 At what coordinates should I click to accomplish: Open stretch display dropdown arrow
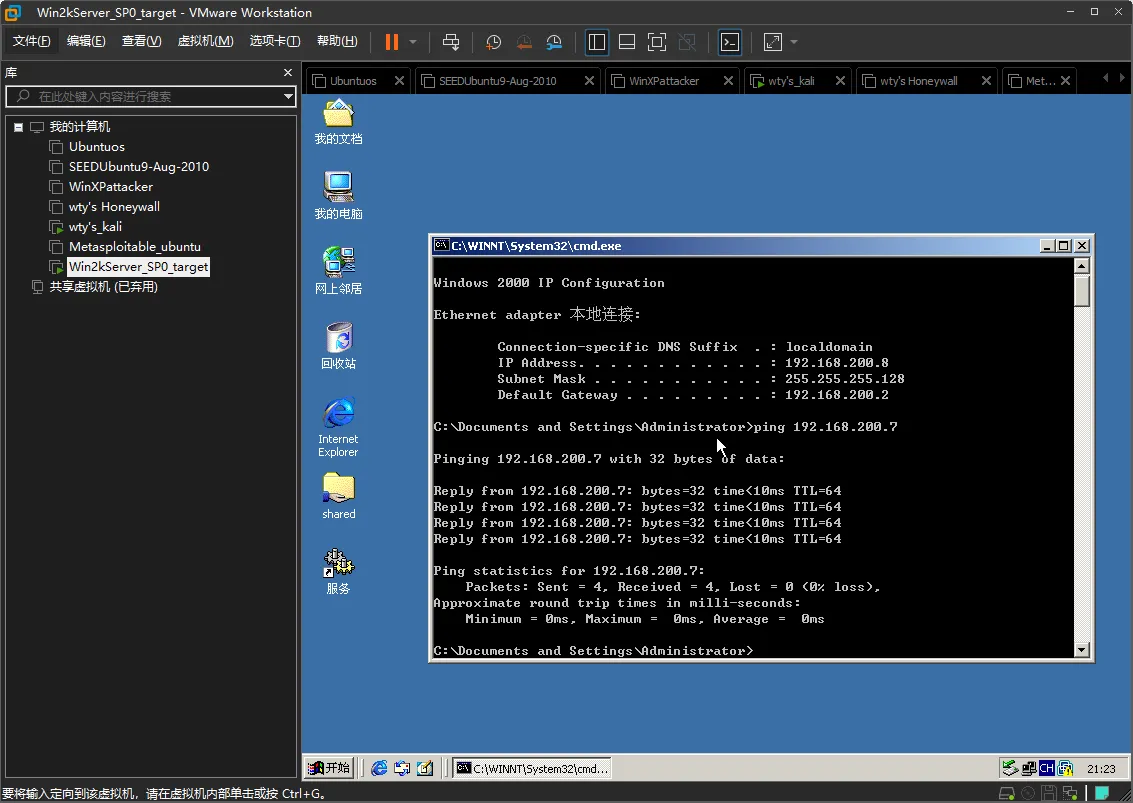point(794,42)
